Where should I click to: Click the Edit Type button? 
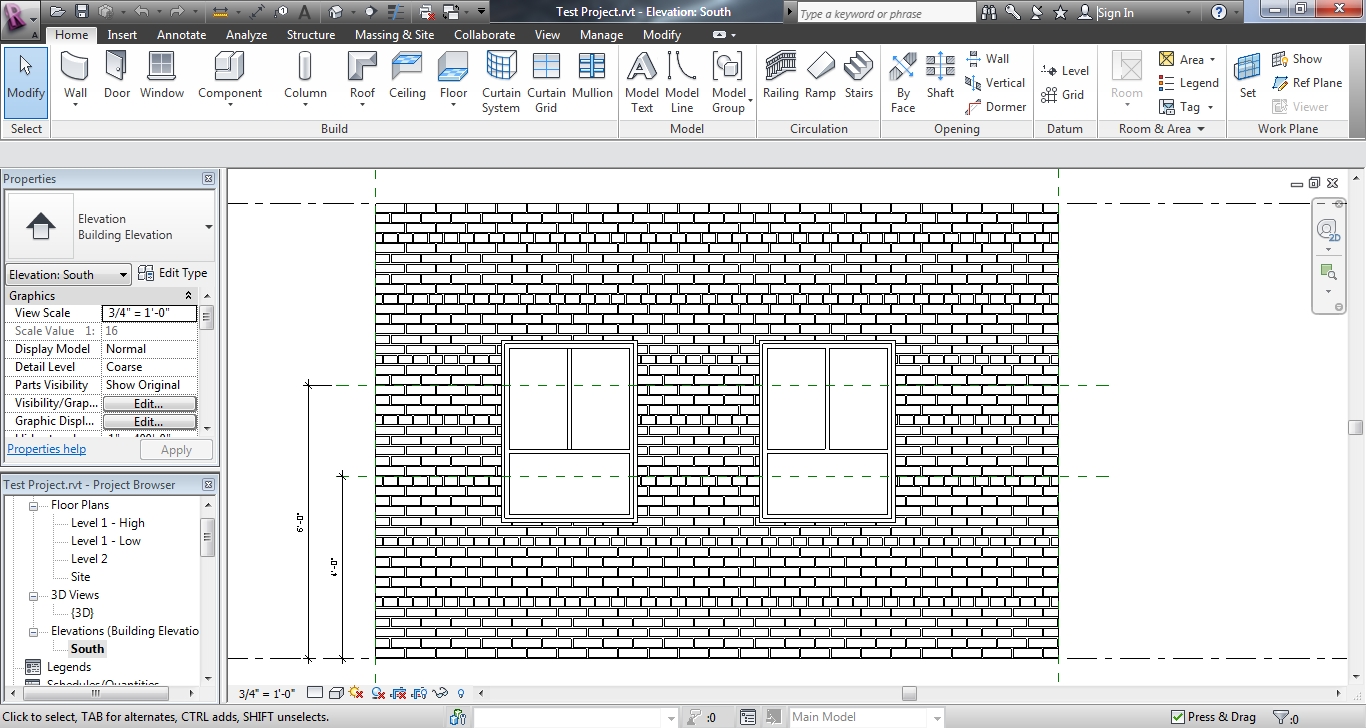click(173, 273)
